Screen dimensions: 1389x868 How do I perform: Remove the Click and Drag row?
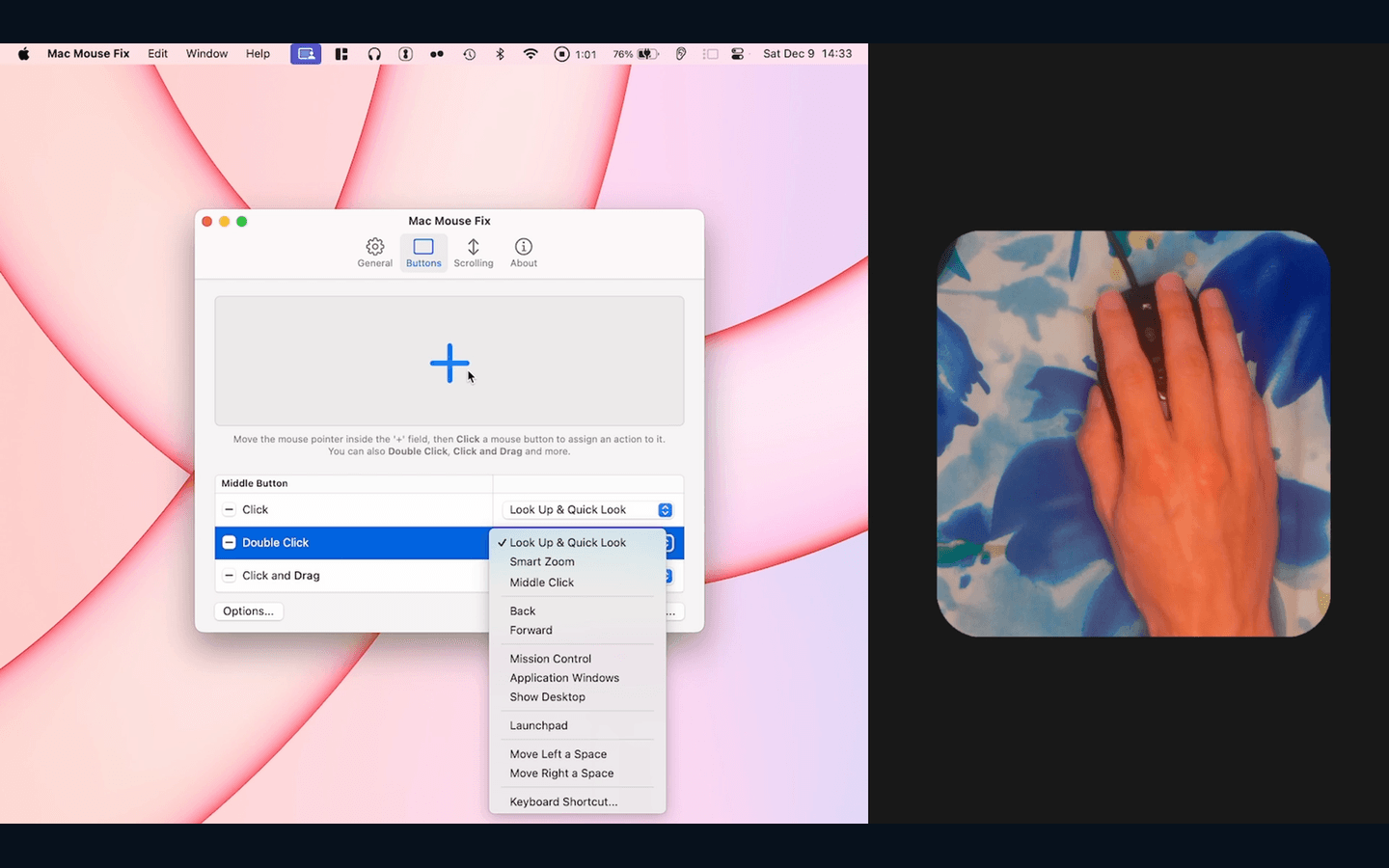pyautogui.click(x=229, y=576)
